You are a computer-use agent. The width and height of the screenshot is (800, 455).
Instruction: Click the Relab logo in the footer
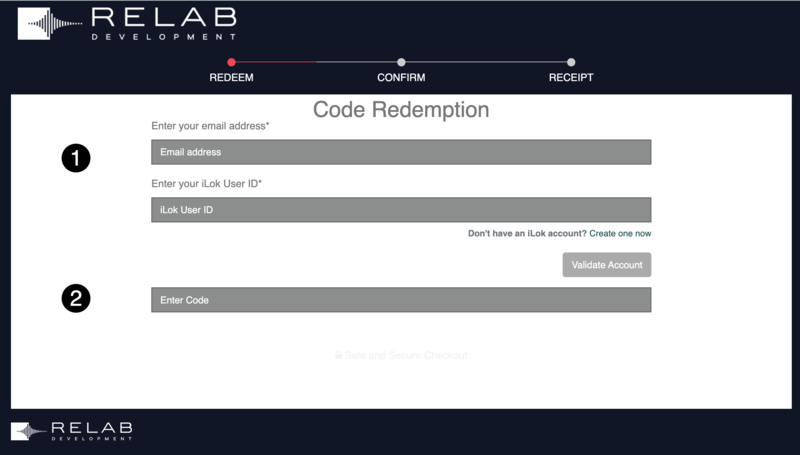71,431
